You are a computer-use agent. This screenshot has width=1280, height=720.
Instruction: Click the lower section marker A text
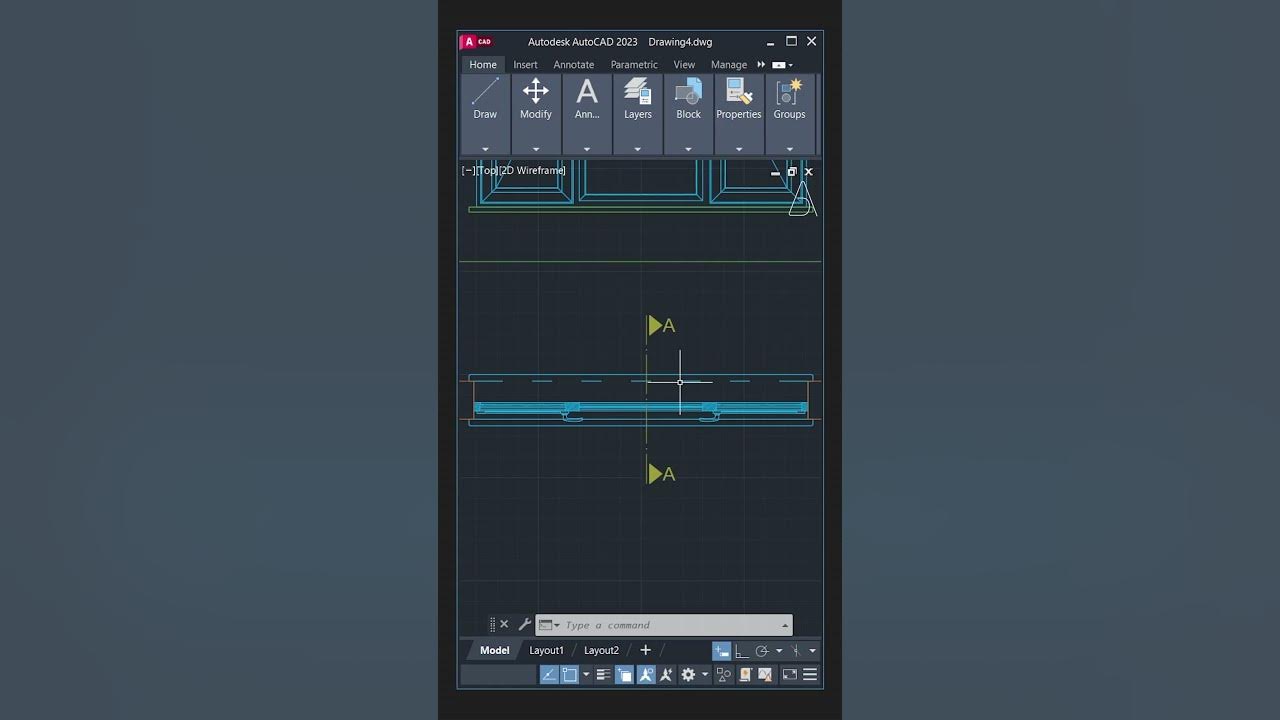[669, 474]
